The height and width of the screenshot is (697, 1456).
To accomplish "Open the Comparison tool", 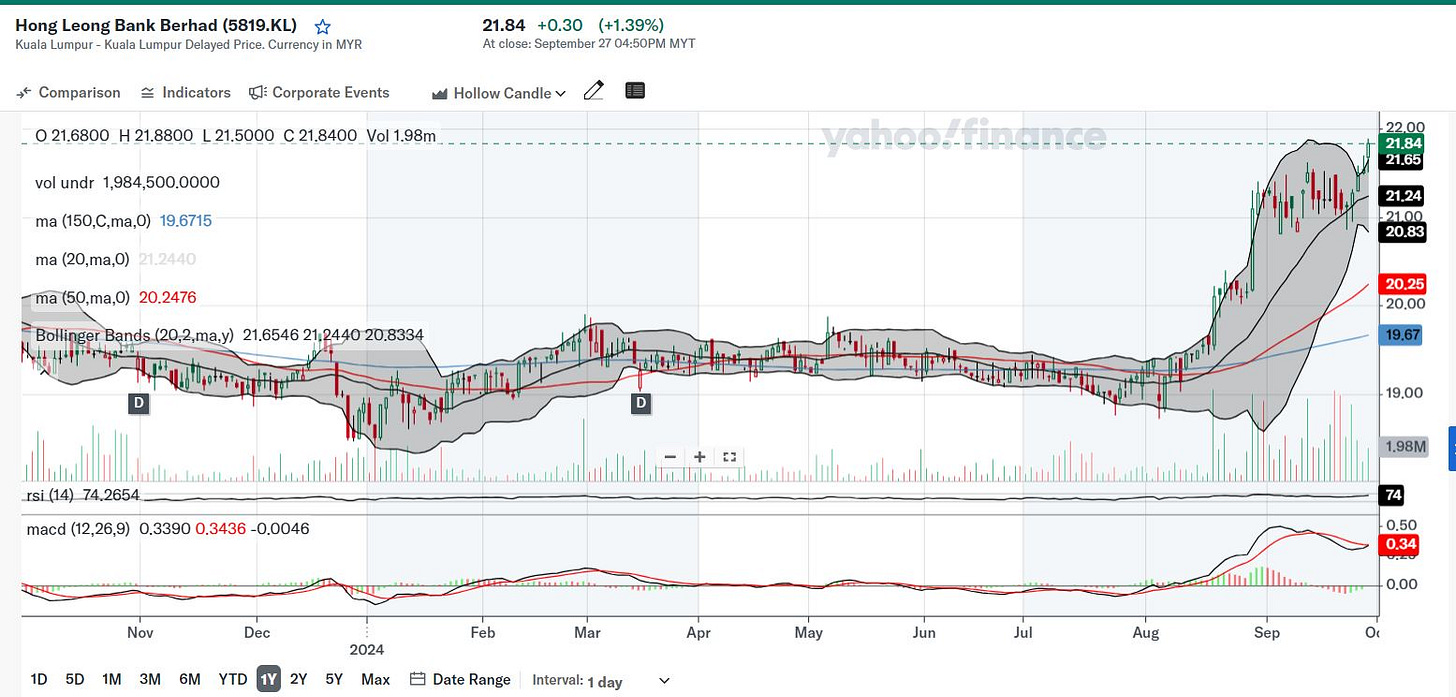I will click(x=69, y=92).
